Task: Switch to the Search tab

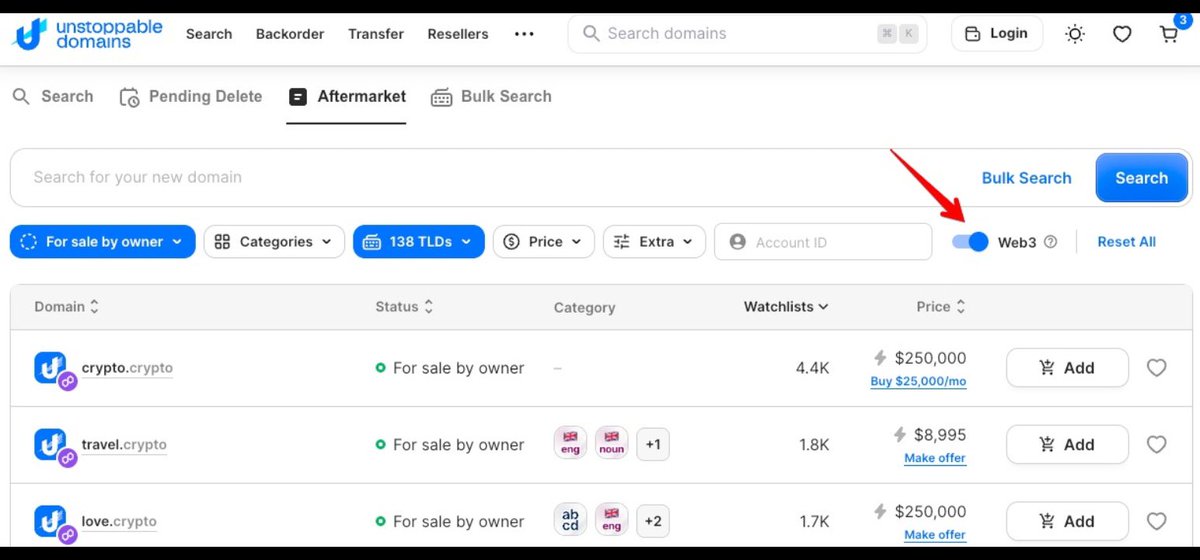Action: point(53,97)
